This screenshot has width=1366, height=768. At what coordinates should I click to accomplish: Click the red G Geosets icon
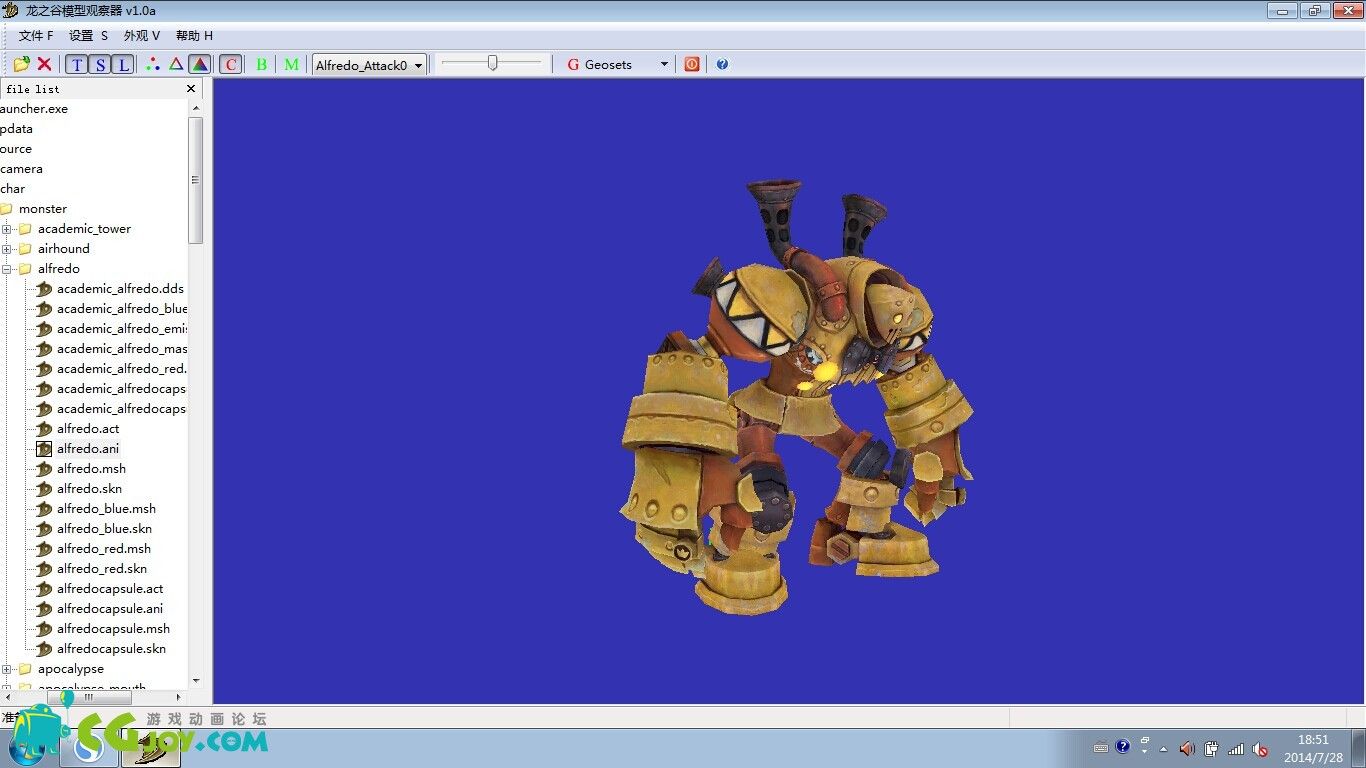[573, 64]
